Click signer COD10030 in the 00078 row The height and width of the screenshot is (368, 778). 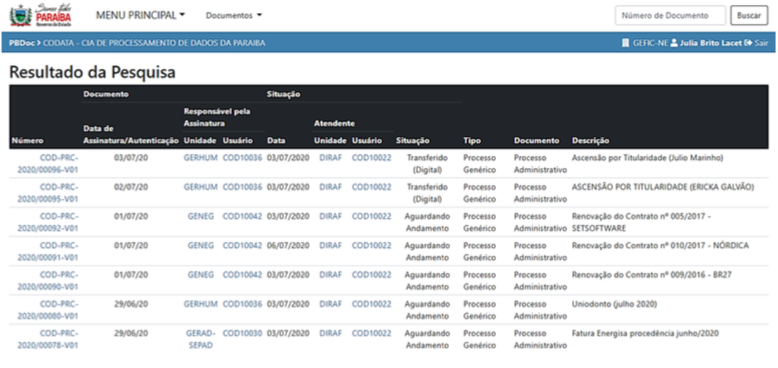[x=242, y=333]
